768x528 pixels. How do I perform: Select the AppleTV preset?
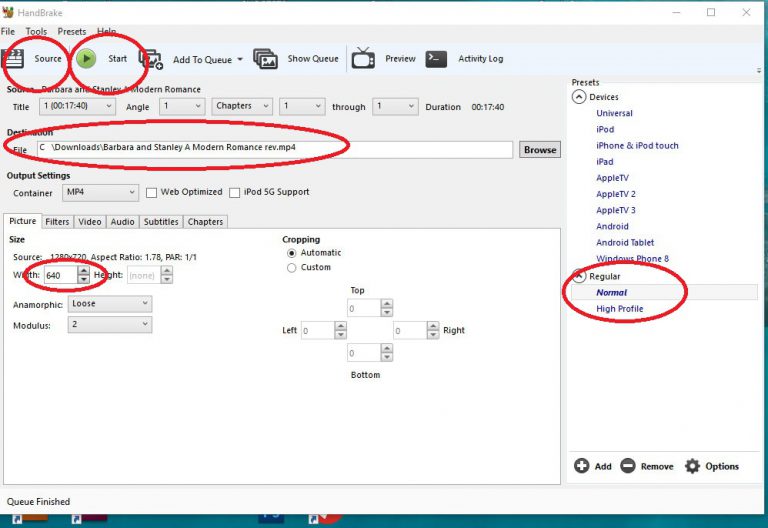point(612,178)
